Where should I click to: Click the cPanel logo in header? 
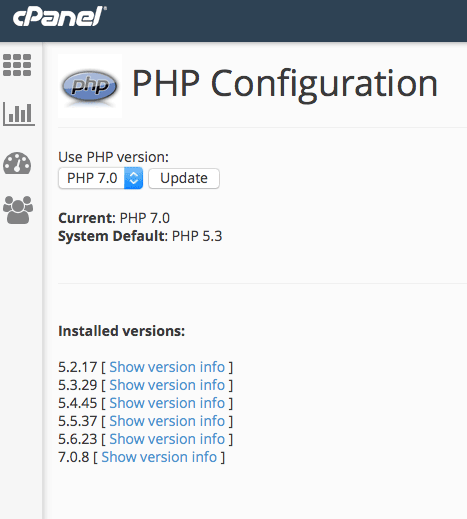pyautogui.click(x=60, y=16)
